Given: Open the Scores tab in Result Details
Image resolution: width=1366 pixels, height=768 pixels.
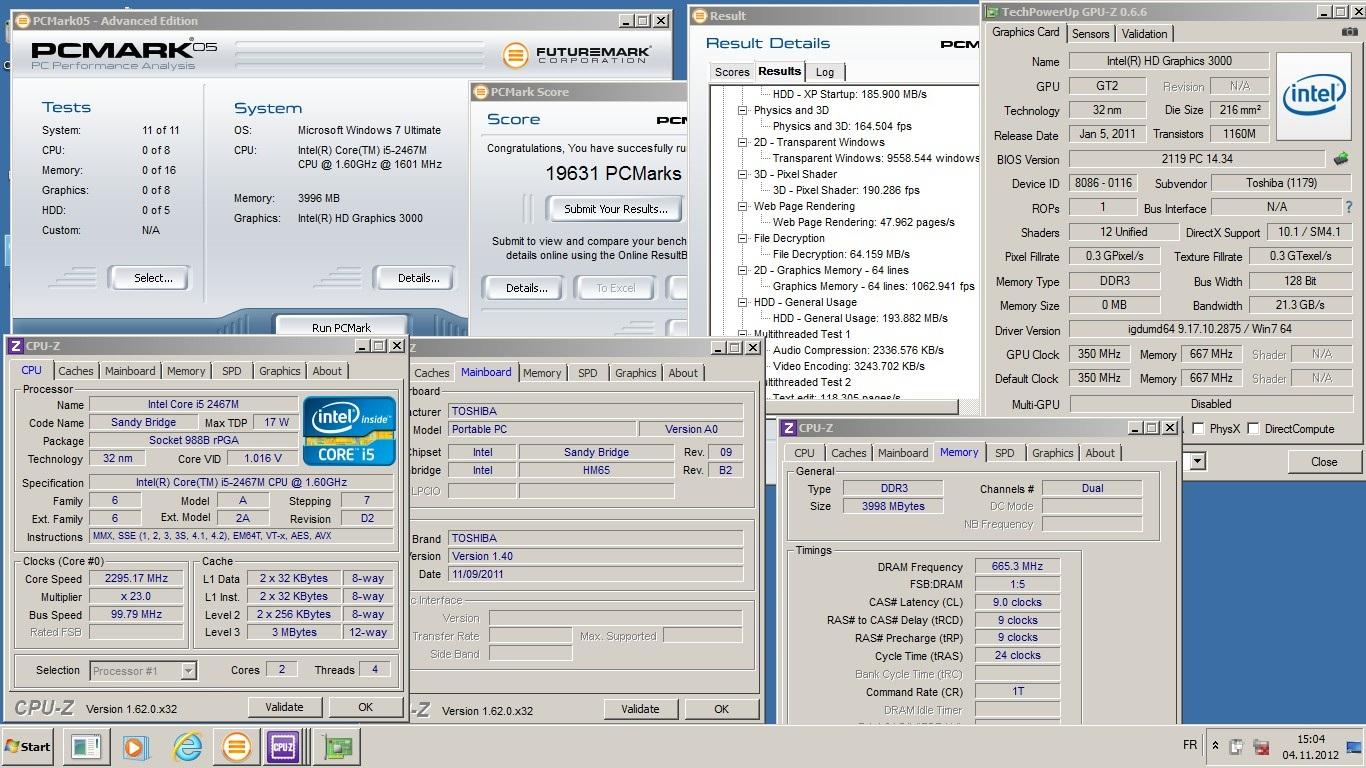Looking at the screenshot, I should click(732, 72).
